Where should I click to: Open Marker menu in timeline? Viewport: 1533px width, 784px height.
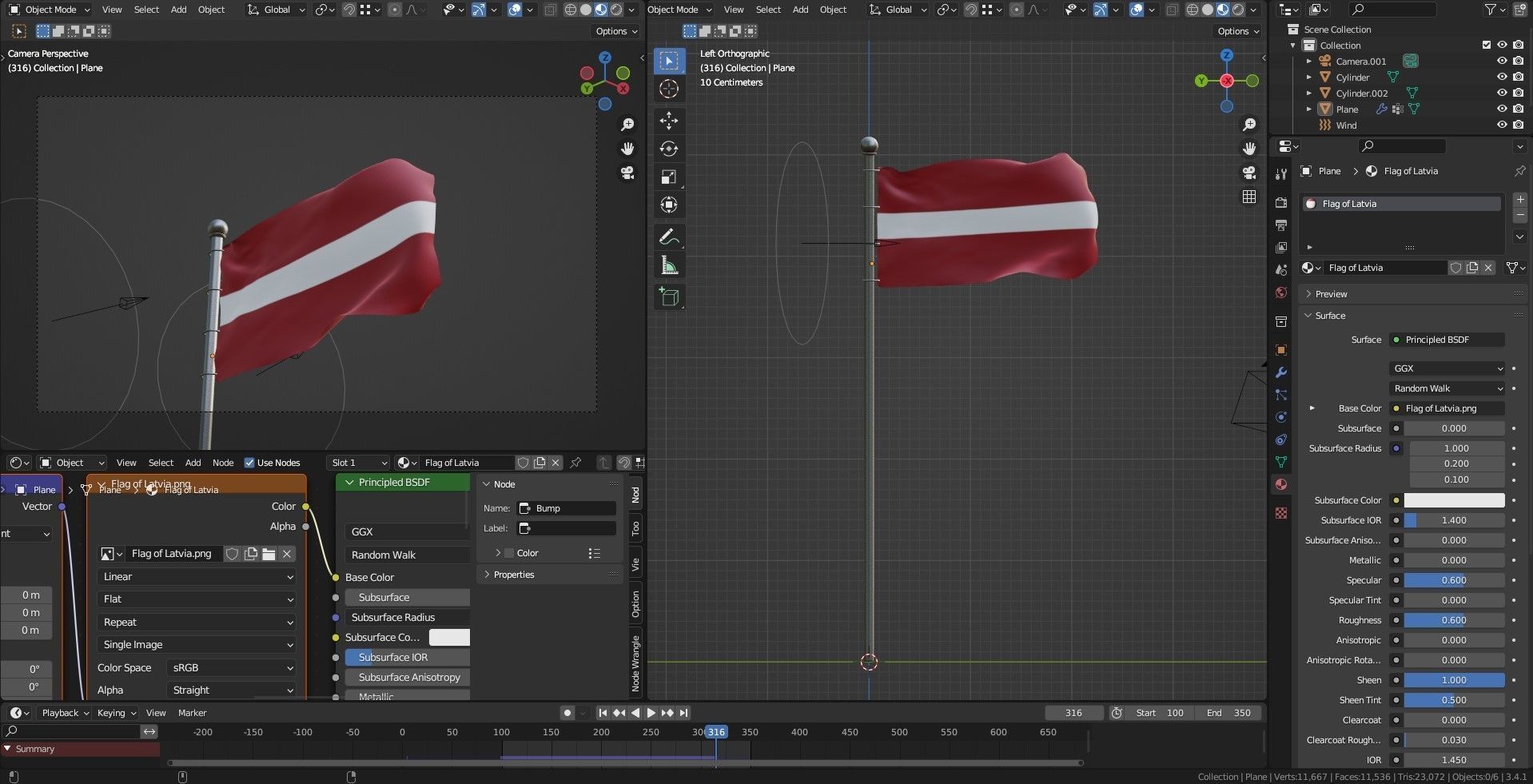(192, 713)
